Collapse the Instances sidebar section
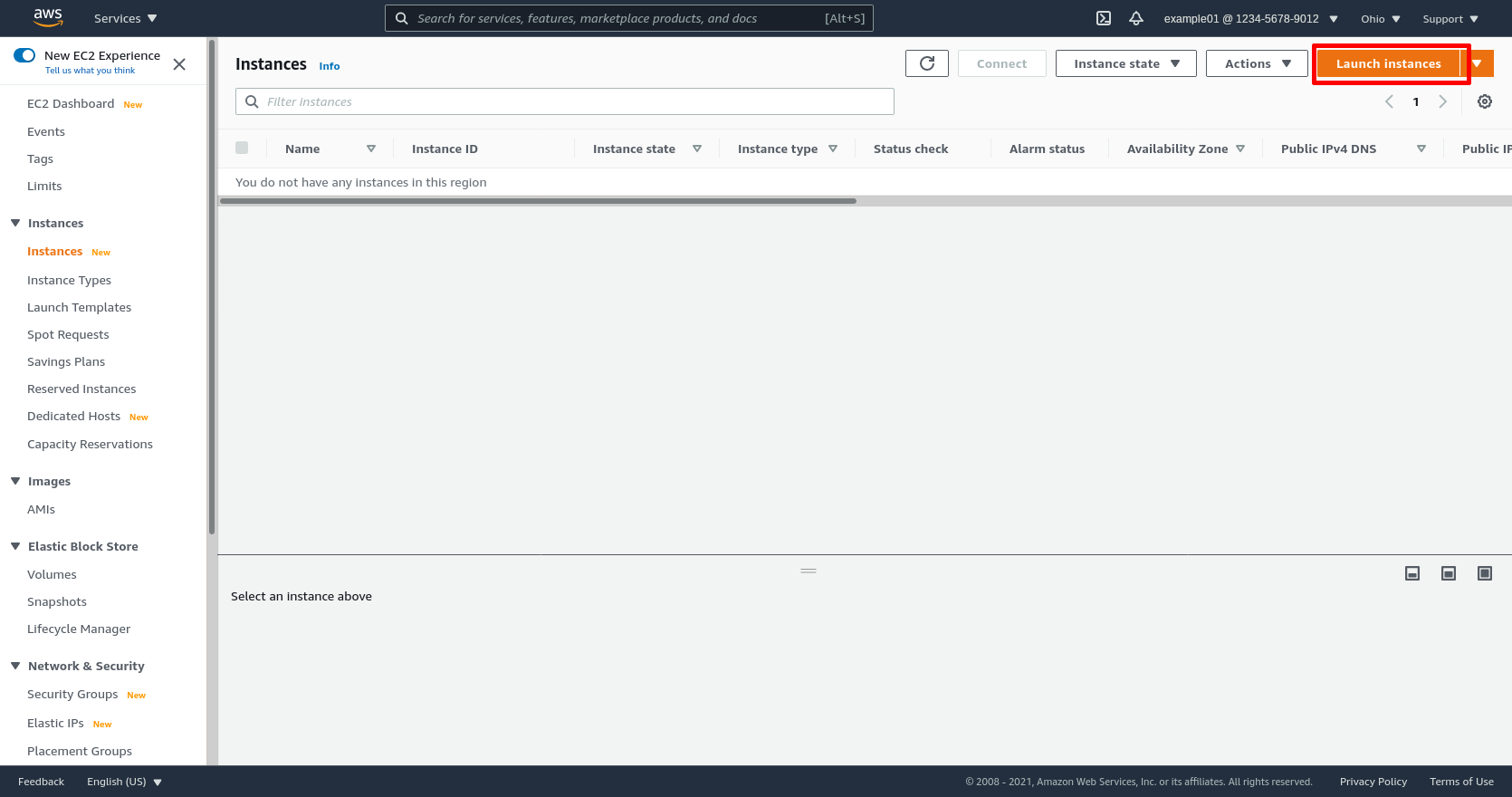 click(x=15, y=223)
